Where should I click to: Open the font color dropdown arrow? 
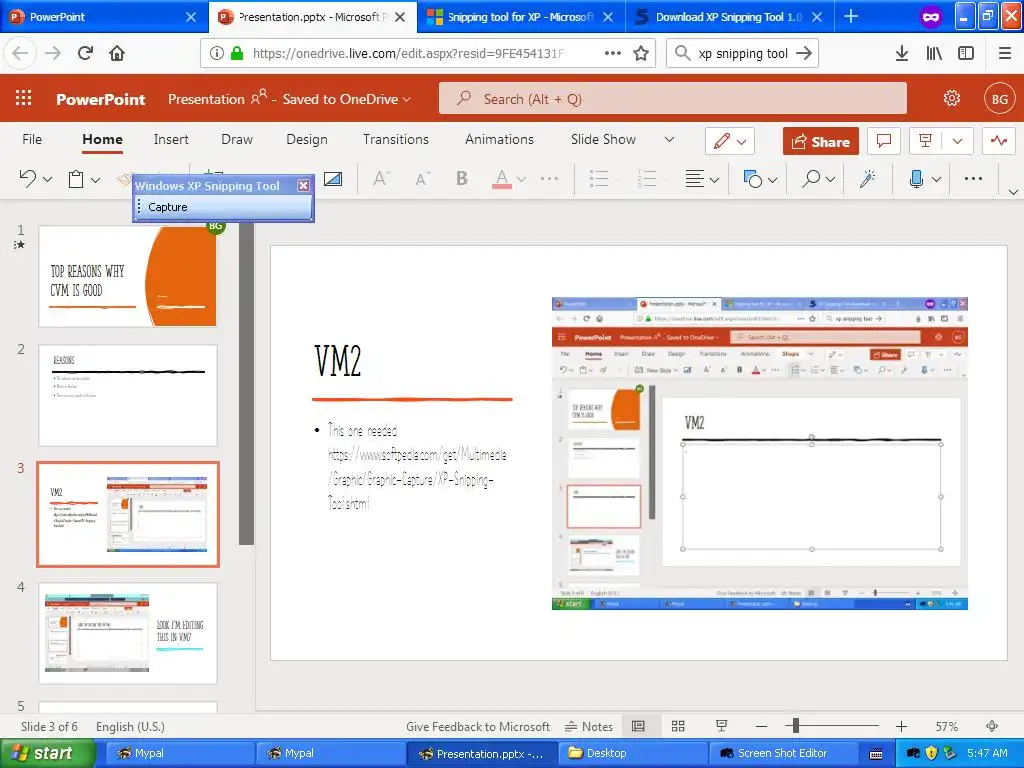tap(521, 179)
